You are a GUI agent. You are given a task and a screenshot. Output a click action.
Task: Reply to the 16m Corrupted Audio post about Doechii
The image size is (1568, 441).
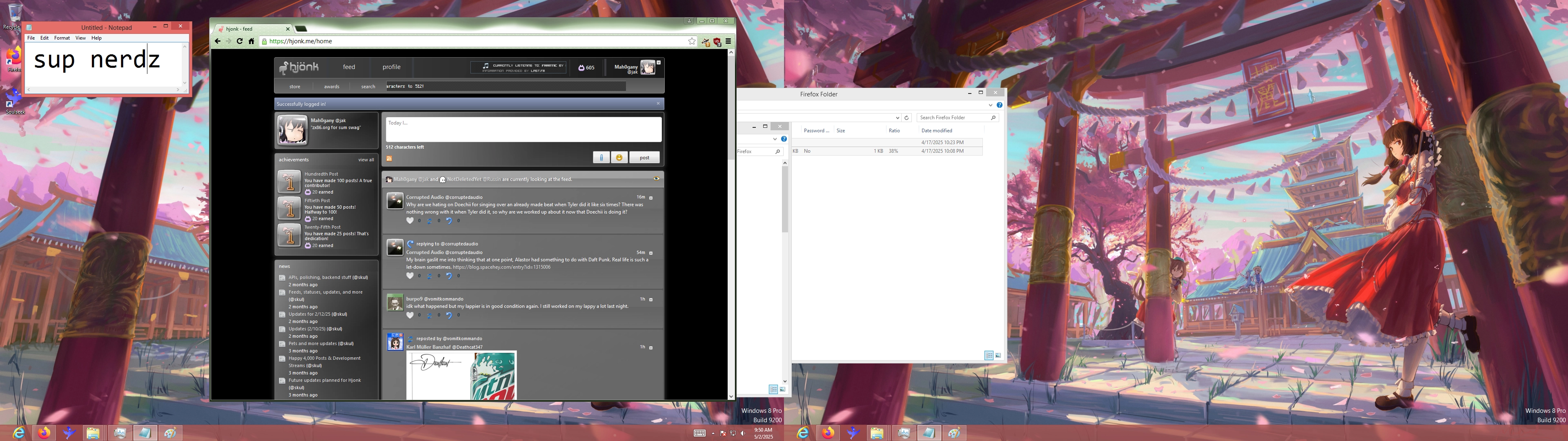(449, 220)
